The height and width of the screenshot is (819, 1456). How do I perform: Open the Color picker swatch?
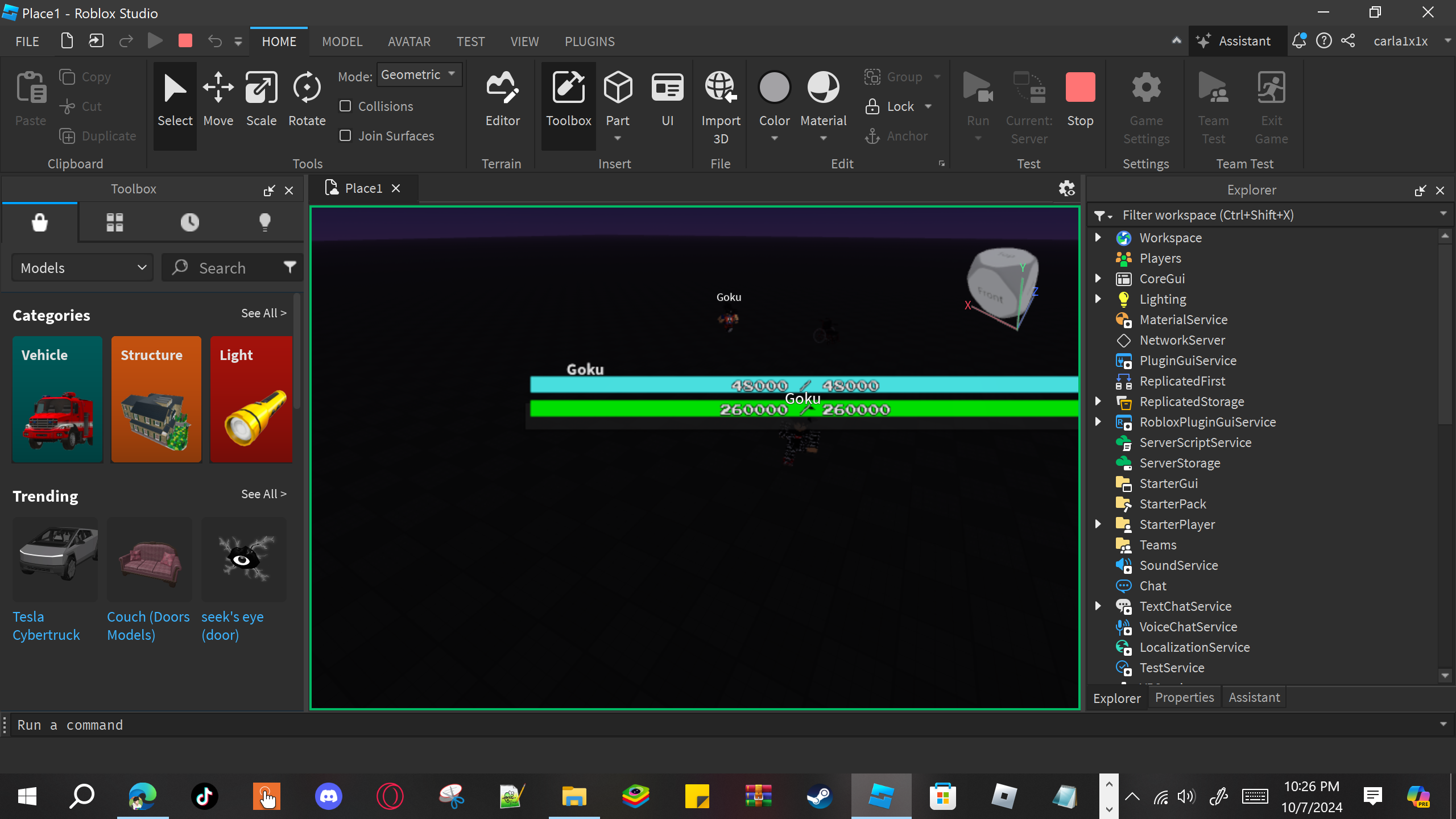[x=774, y=89]
